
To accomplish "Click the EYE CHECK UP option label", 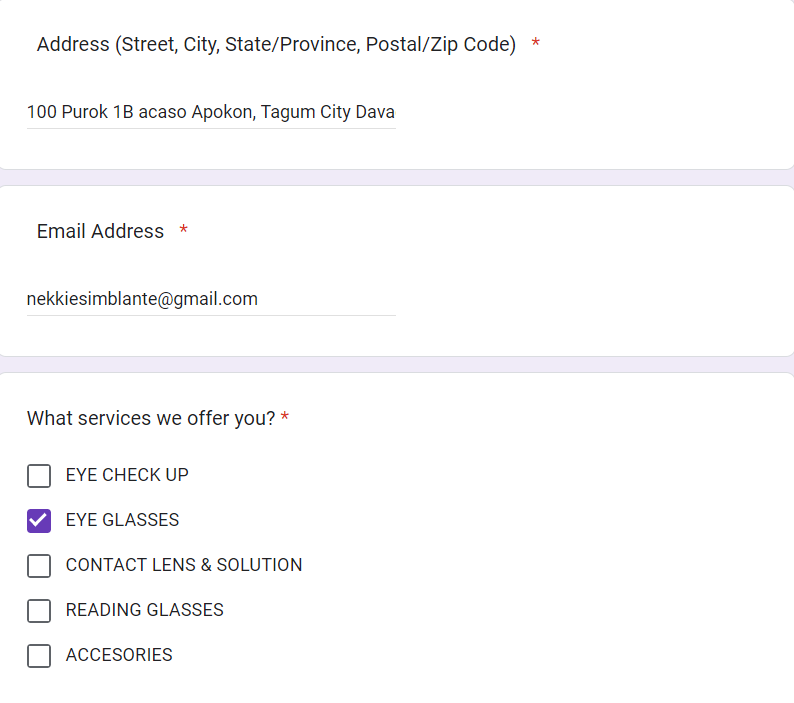I will coord(127,475).
